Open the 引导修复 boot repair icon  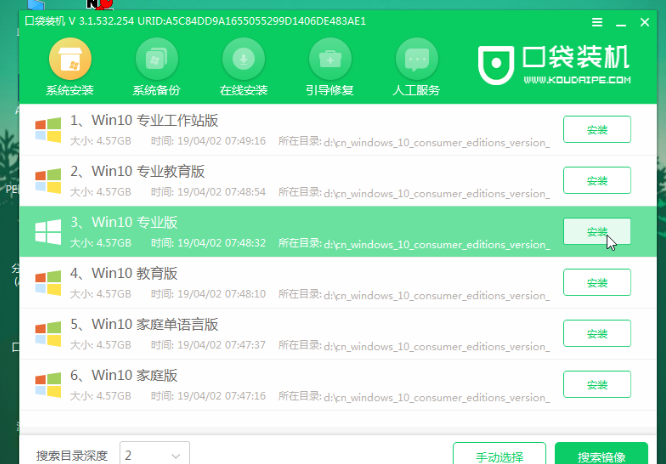(x=330, y=59)
